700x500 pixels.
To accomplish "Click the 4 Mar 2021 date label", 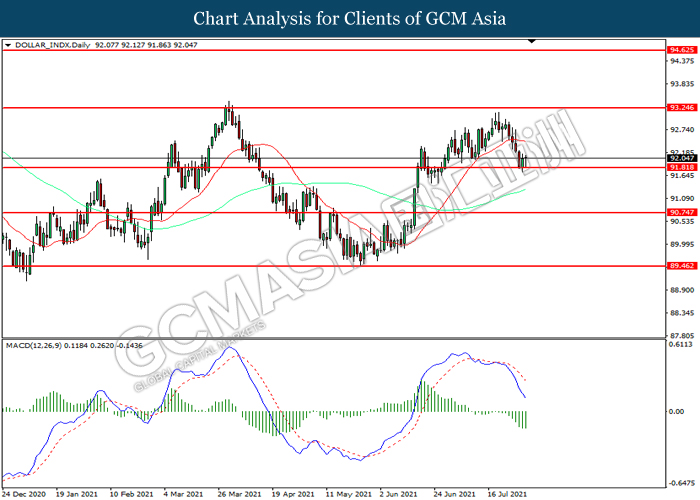I will [x=183, y=494].
